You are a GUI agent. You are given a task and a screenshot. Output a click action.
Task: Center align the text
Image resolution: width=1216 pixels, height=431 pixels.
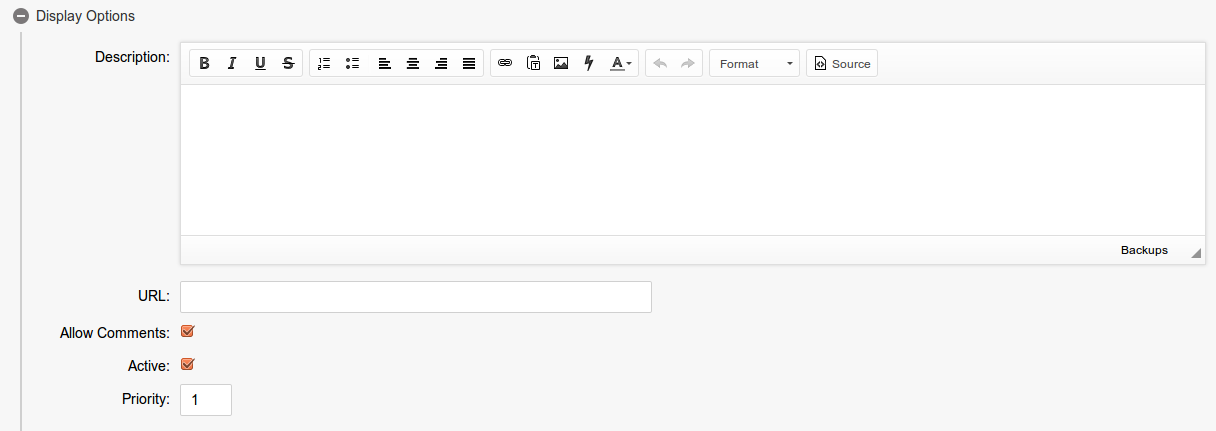click(x=412, y=64)
